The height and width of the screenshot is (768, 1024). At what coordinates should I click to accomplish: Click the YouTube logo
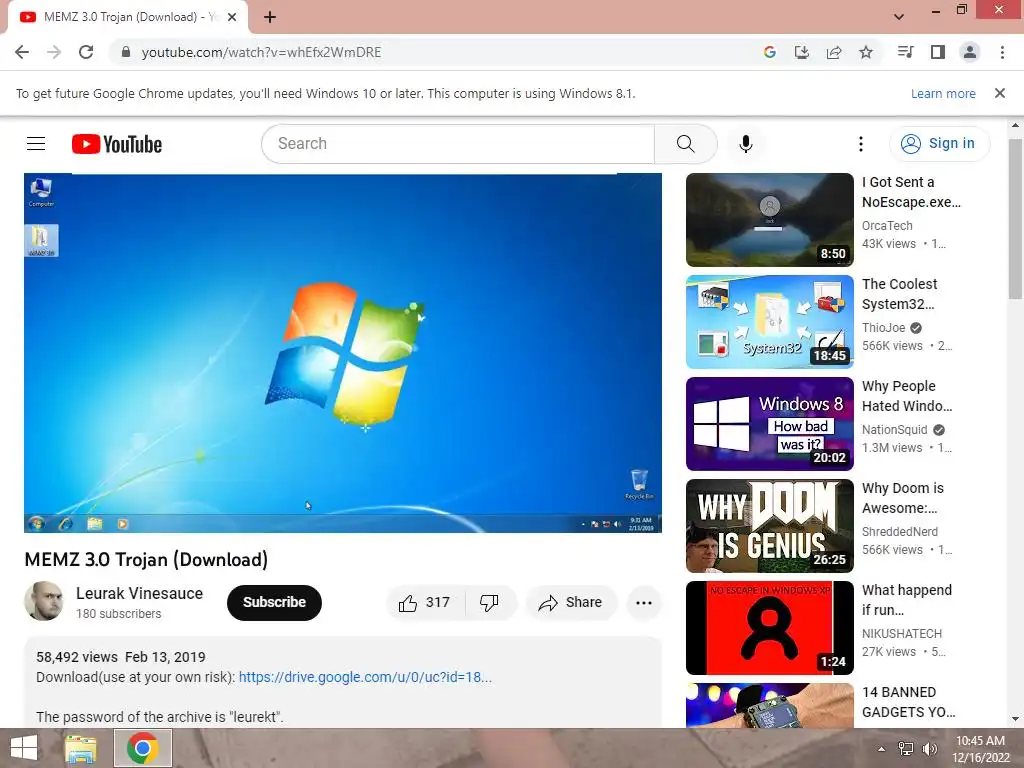click(117, 144)
